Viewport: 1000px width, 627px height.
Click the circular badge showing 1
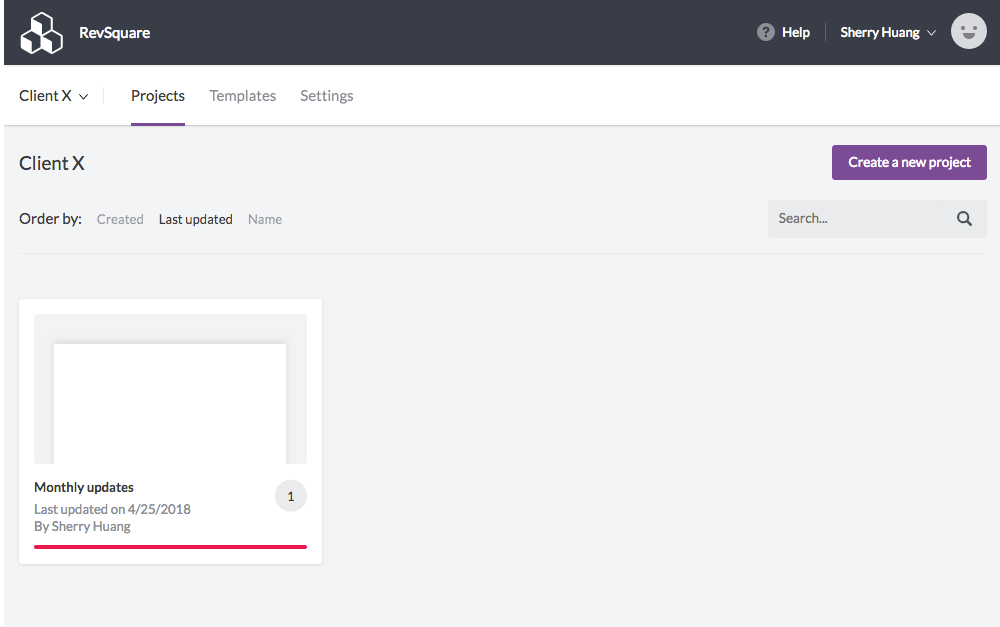(290, 495)
